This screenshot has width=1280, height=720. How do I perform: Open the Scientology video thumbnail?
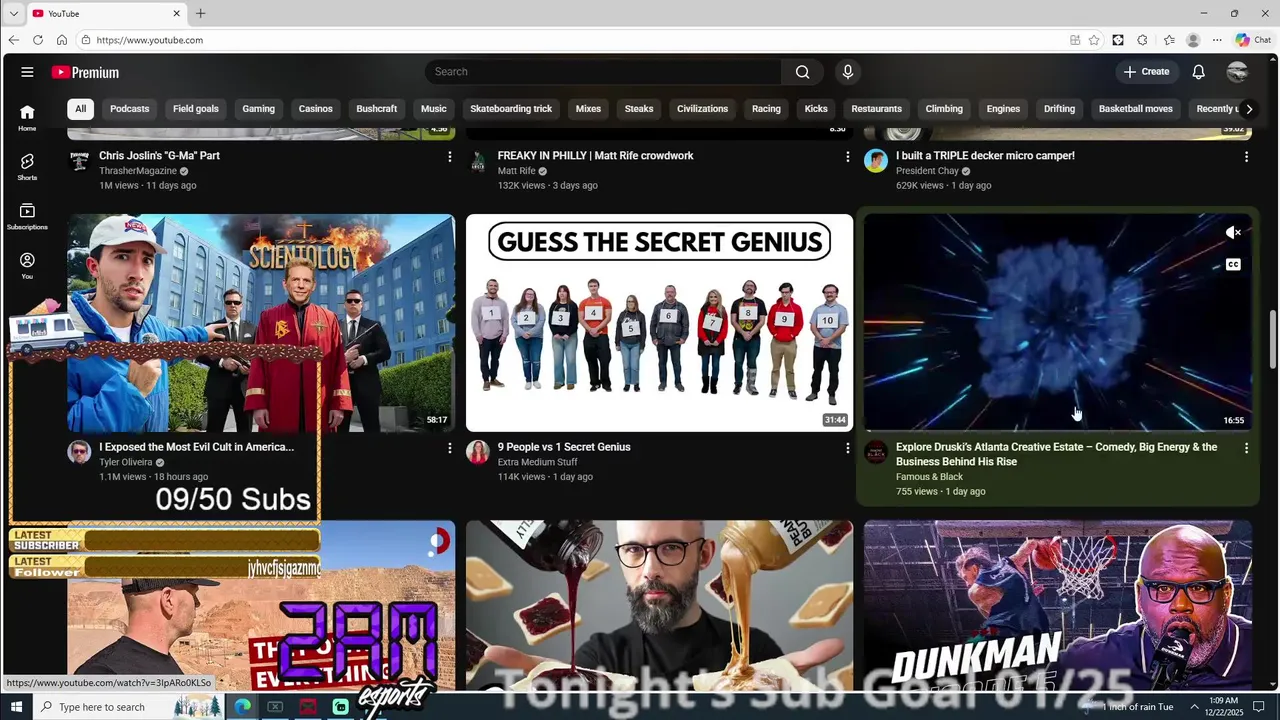[261, 322]
